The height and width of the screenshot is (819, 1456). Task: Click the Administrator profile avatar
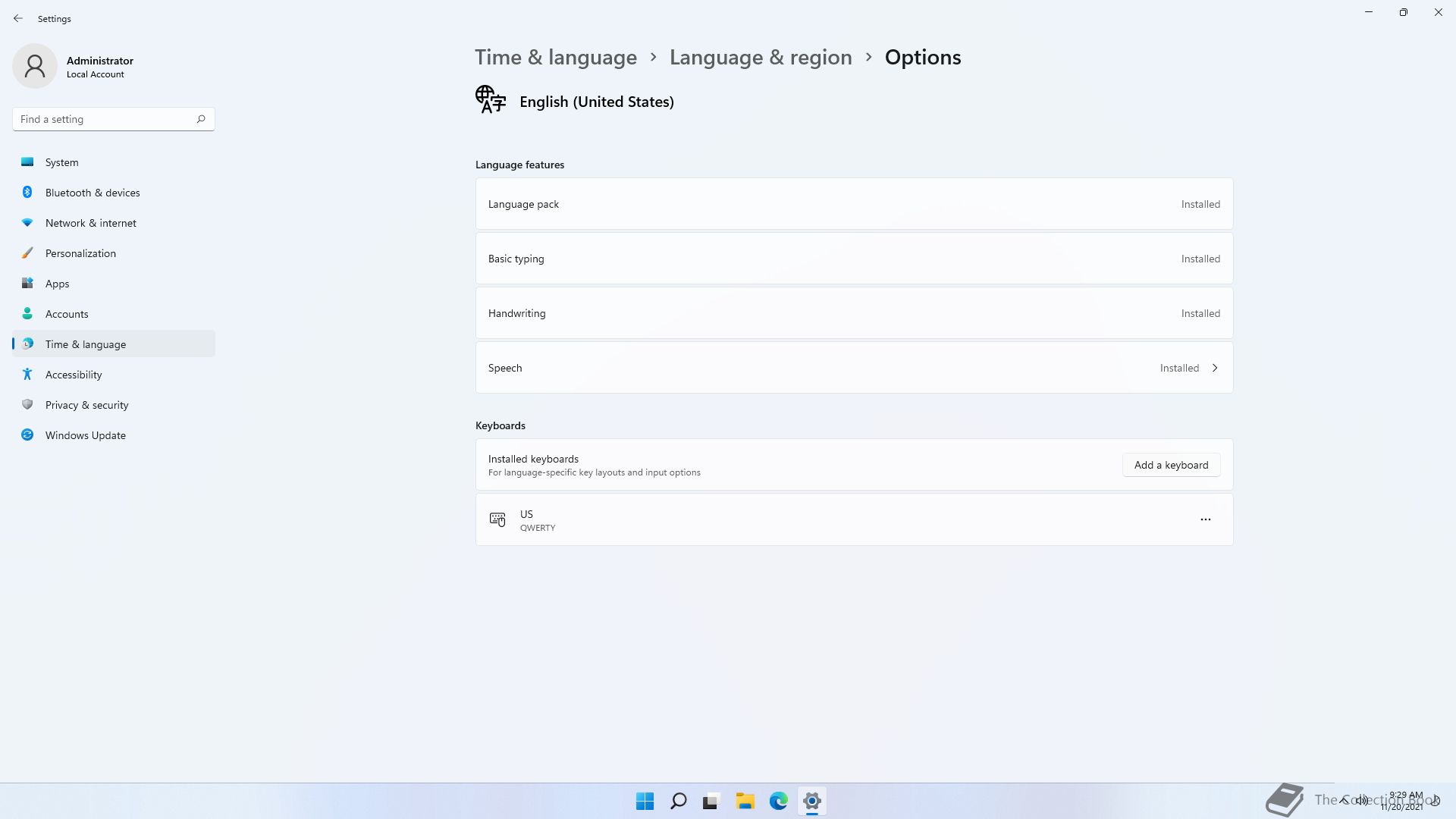pyautogui.click(x=35, y=66)
